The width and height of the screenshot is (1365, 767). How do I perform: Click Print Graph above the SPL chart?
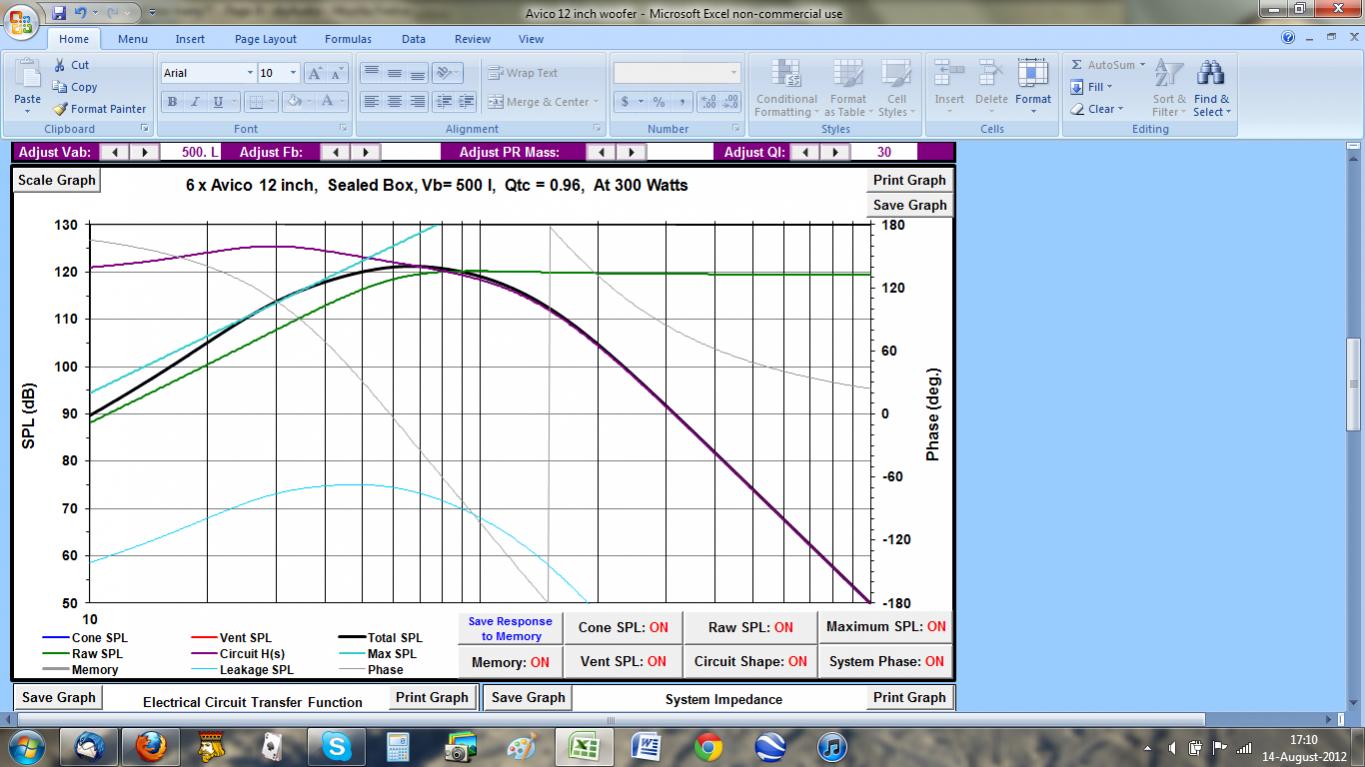tap(909, 181)
